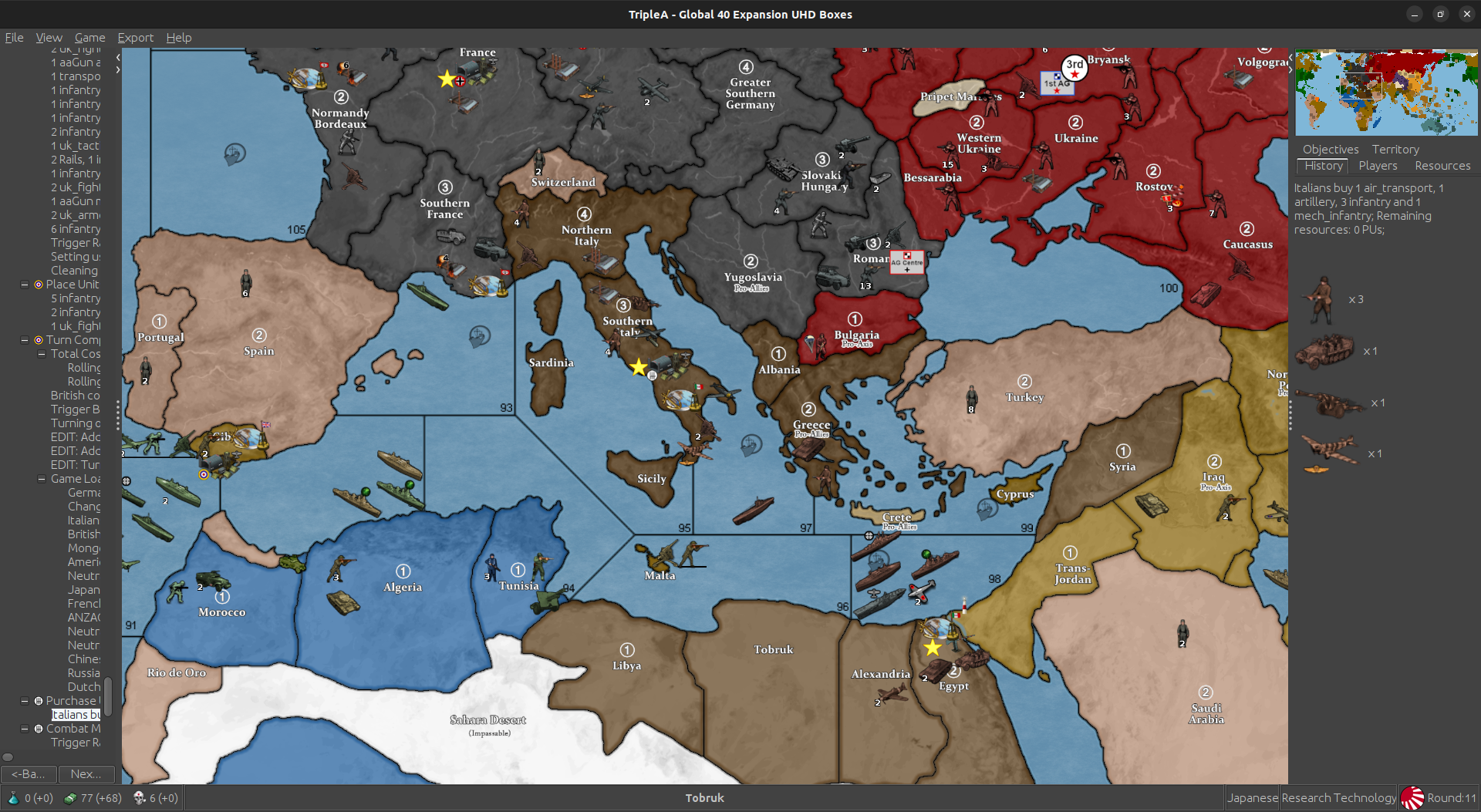Click the yellow capital star in France
1481x812 pixels.
[x=447, y=79]
